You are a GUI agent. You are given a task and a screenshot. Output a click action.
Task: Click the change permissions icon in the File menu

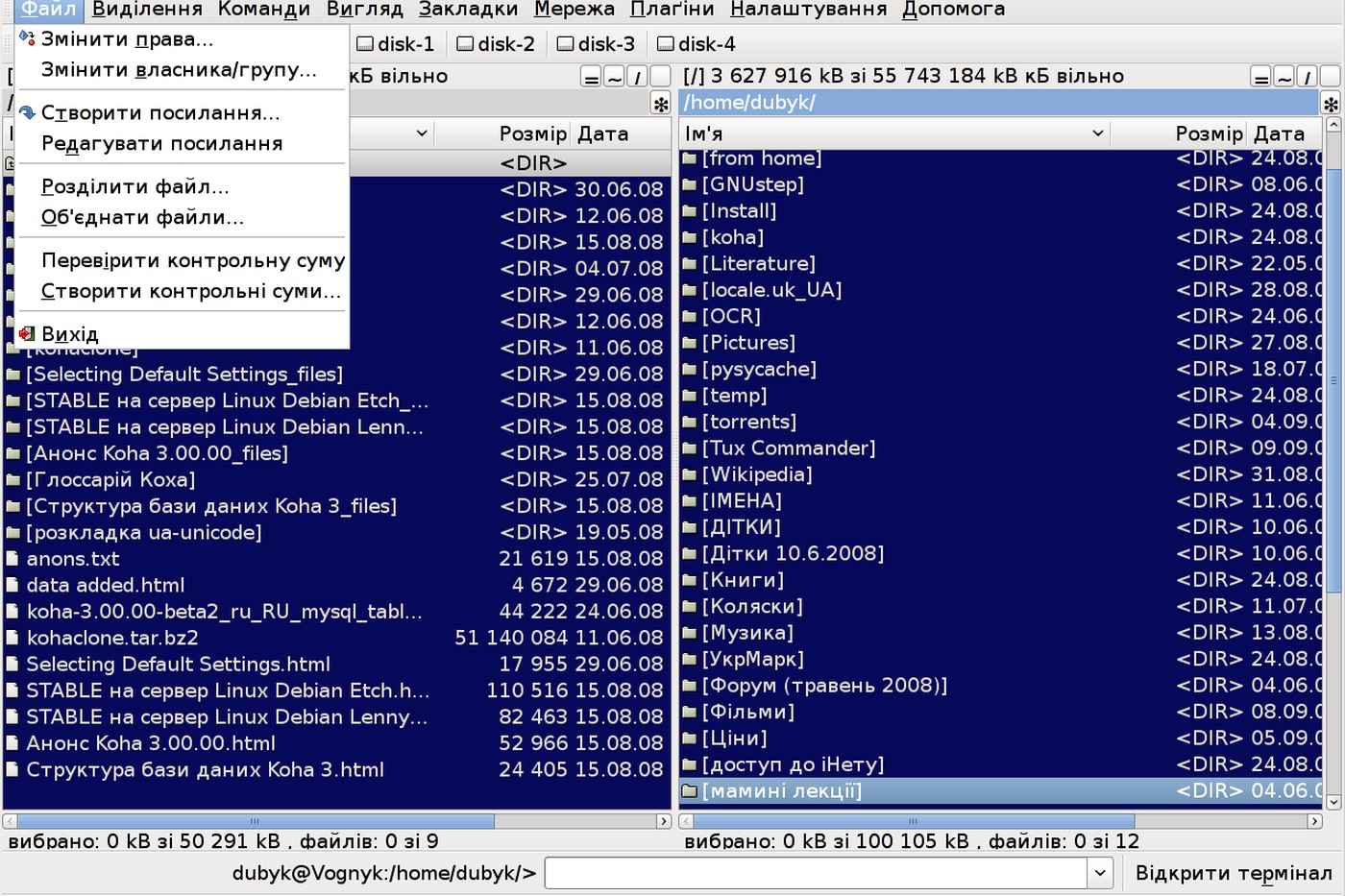point(27,38)
